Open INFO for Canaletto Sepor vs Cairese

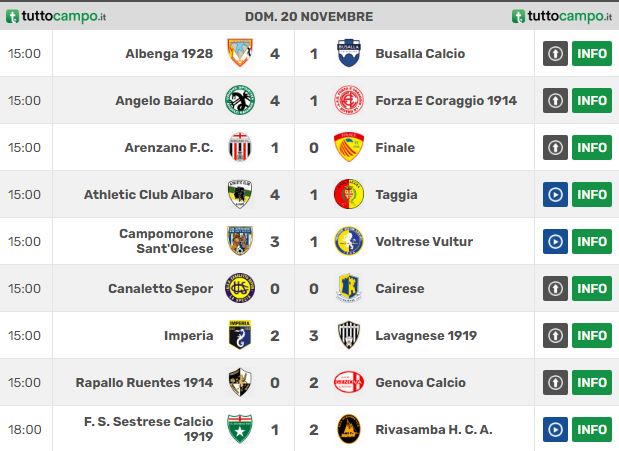(592, 288)
